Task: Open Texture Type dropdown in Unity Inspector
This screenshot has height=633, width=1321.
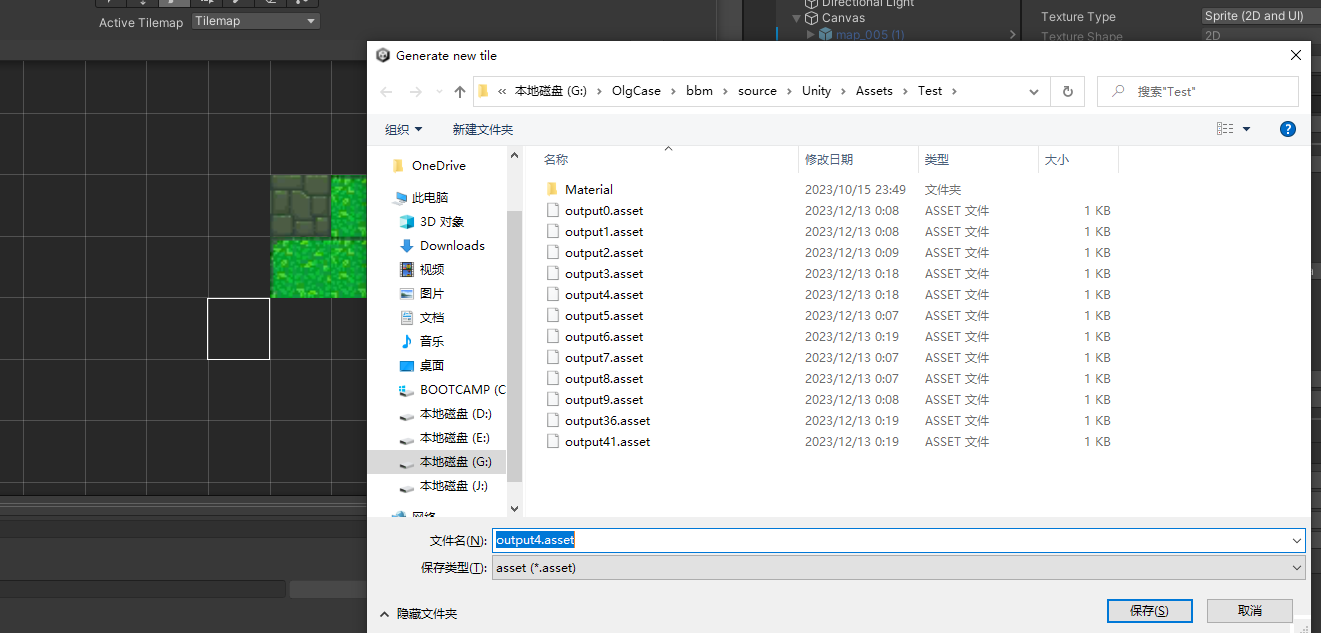Action: click(1260, 16)
